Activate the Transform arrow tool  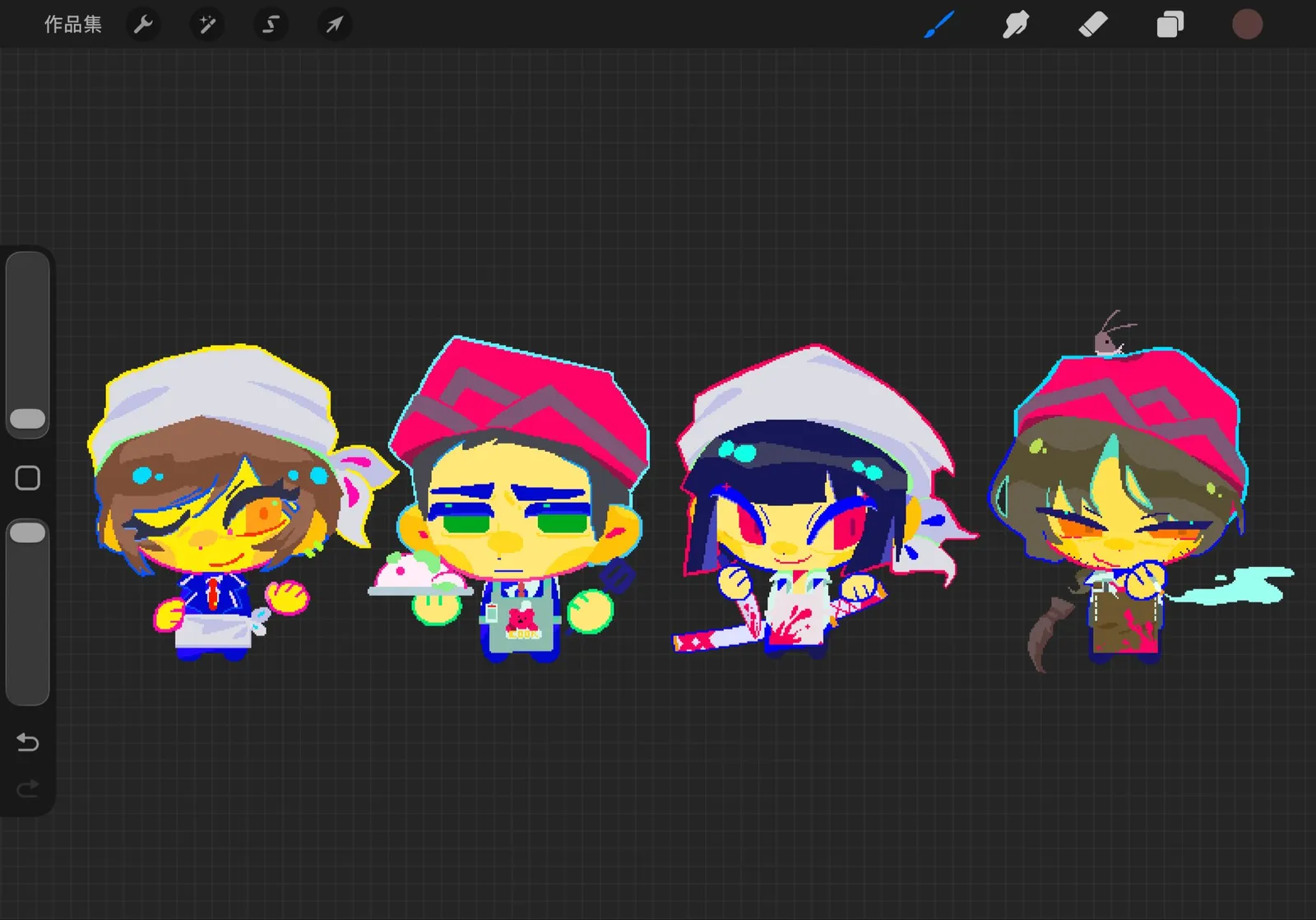tap(334, 25)
